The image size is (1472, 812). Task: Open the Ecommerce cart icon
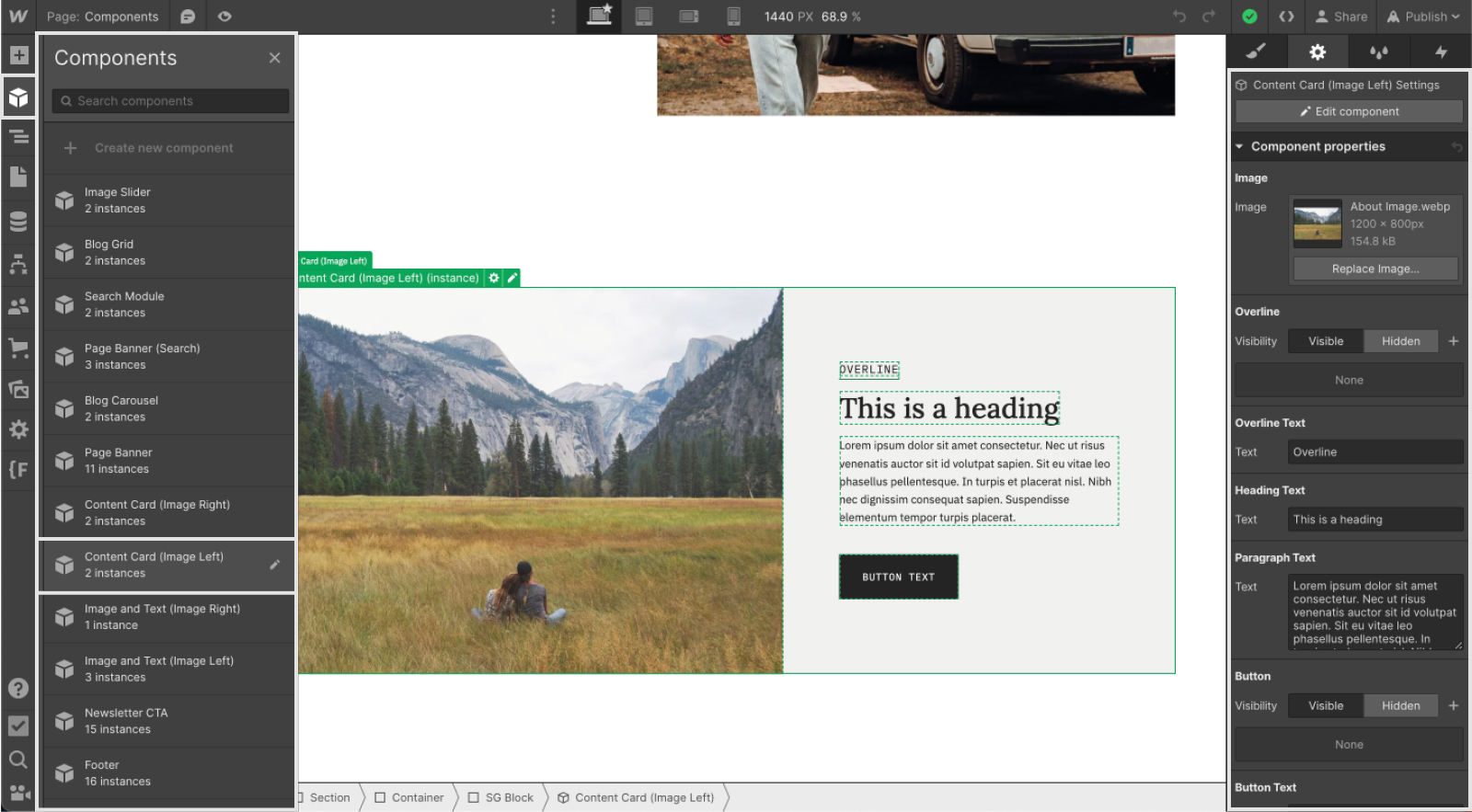tap(18, 348)
